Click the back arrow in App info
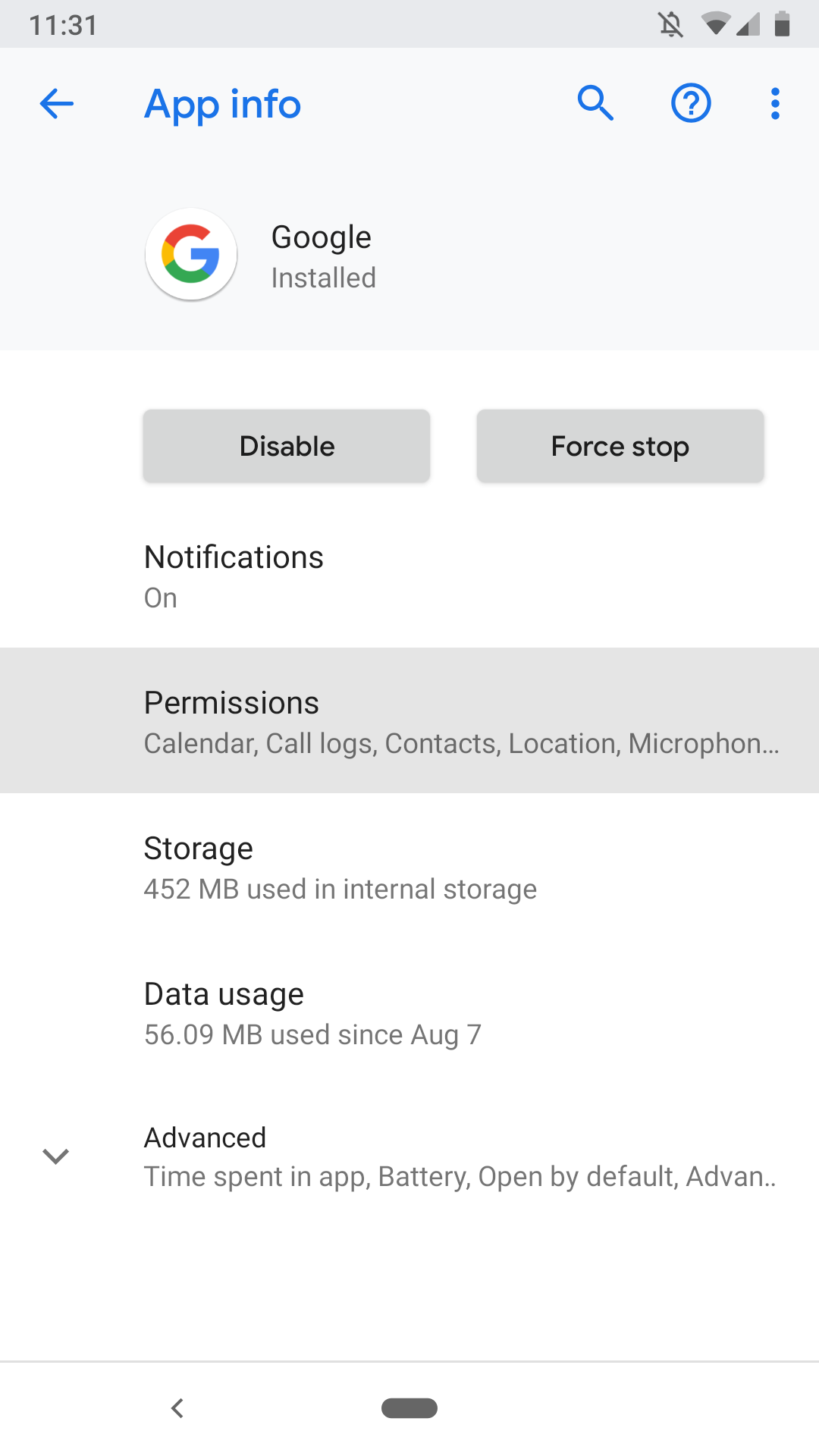The image size is (819, 1456). pyautogui.click(x=55, y=104)
